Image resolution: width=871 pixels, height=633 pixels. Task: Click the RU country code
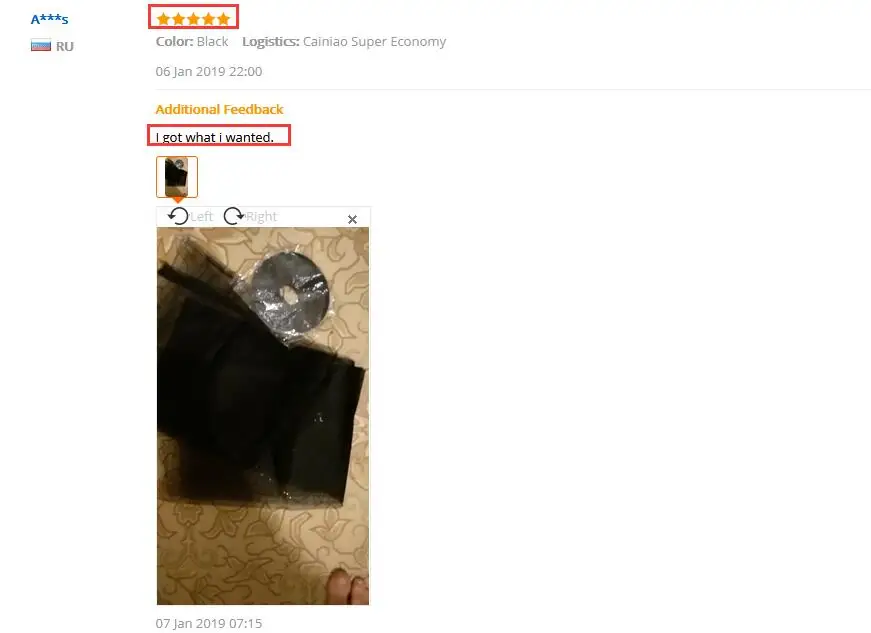tap(64, 46)
